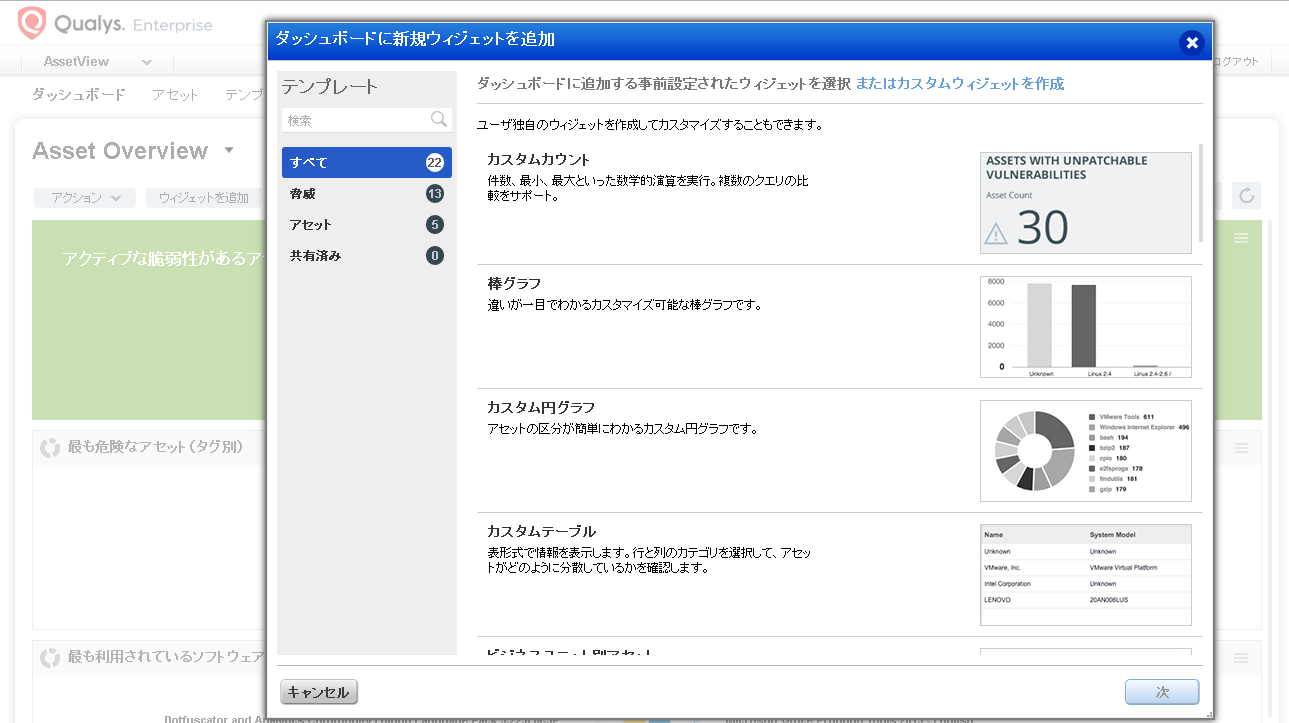The height and width of the screenshot is (723, 1289).
Task: Click the dashboard refresh icon
Action: point(1246,195)
